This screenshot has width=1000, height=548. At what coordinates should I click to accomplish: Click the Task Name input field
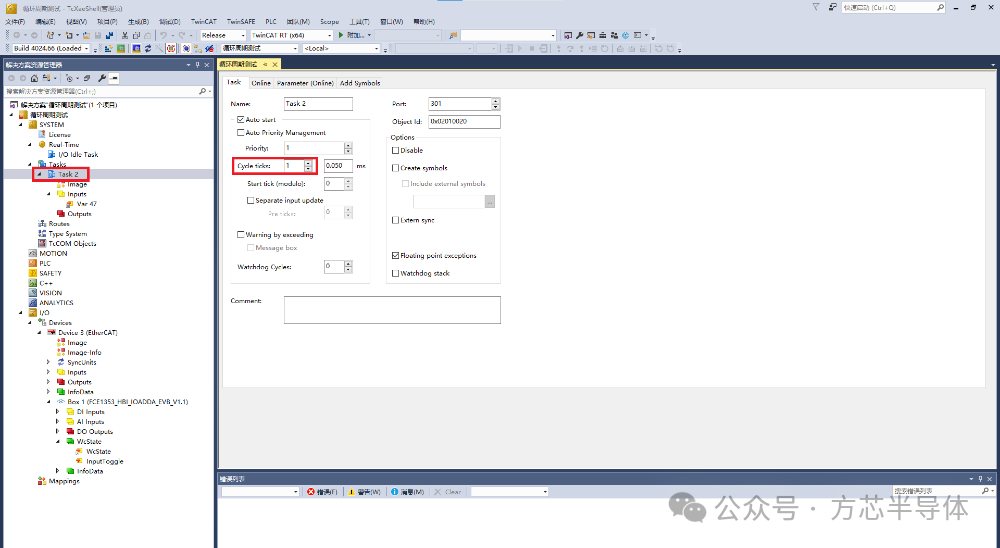click(318, 103)
